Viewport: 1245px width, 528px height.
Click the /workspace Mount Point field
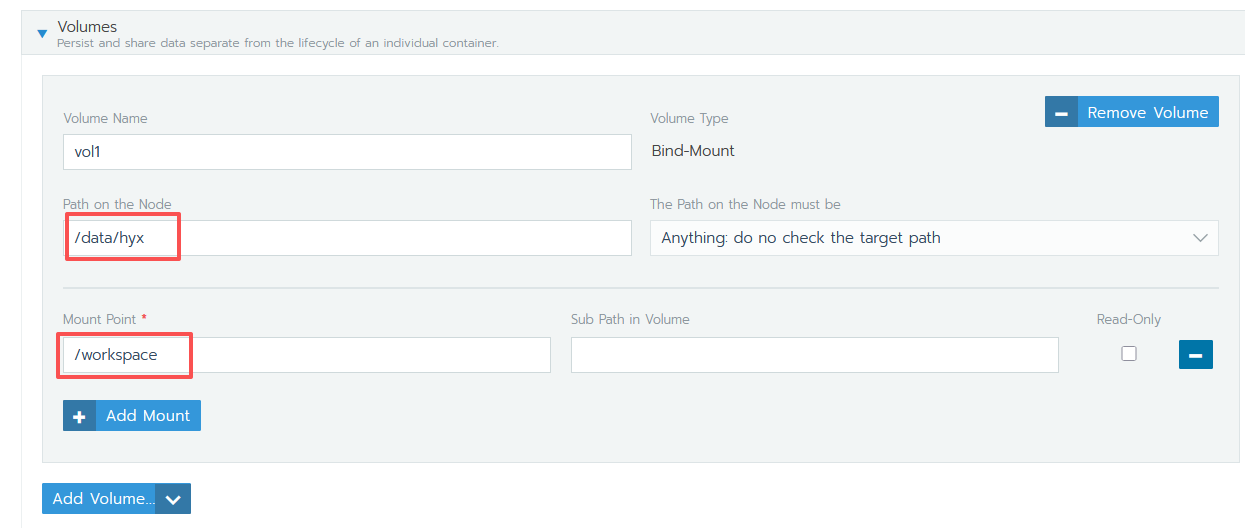pyautogui.click(x=306, y=355)
